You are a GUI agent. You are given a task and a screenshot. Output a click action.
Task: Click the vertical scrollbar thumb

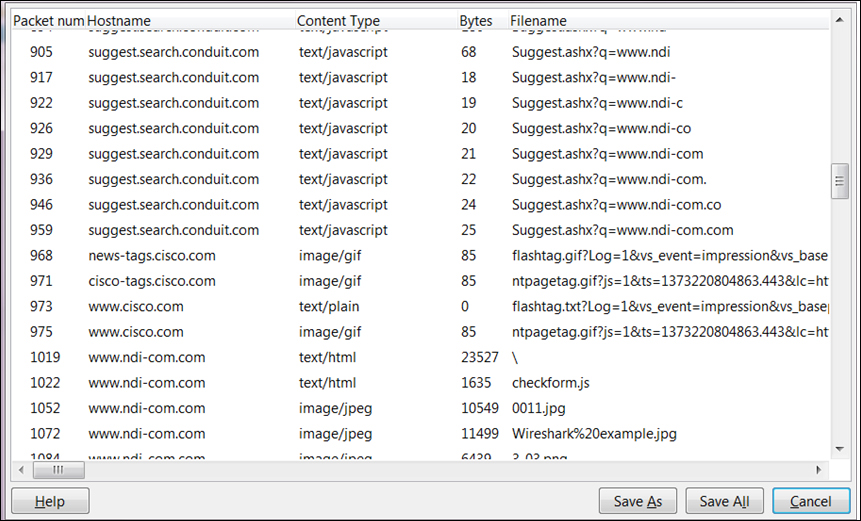[x=839, y=181]
